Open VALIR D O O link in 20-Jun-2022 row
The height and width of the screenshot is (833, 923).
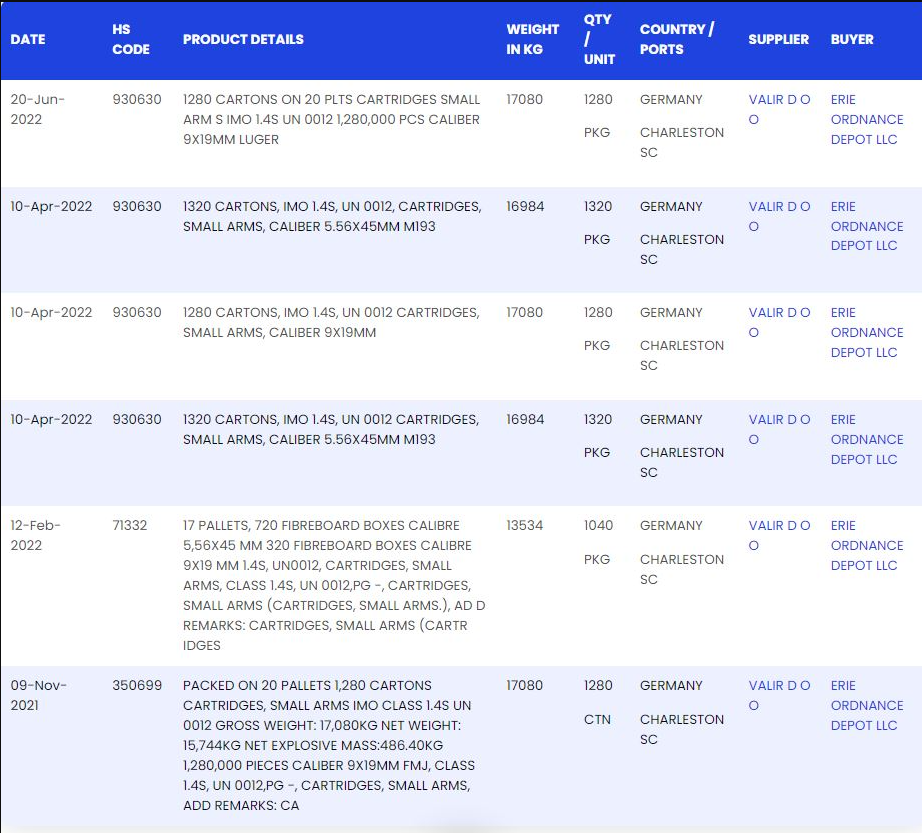tap(779, 109)
